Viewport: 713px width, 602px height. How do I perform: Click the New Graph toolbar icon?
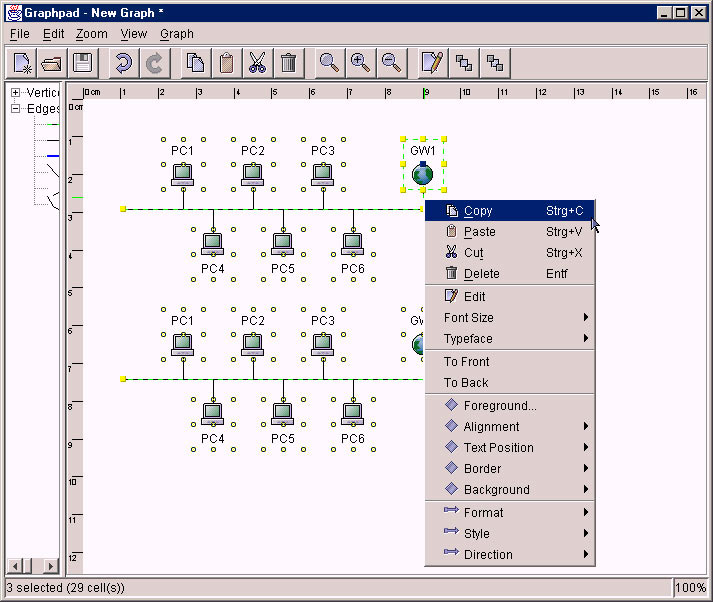point(23,63)
